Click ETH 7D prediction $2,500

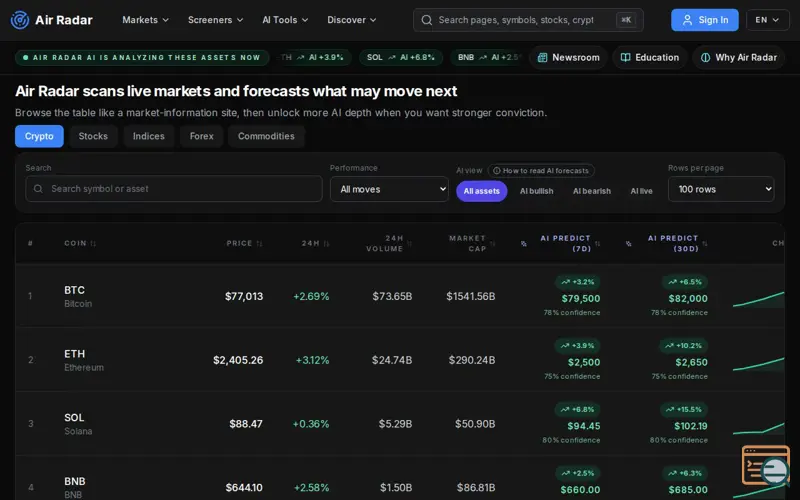tap(584, 362)
